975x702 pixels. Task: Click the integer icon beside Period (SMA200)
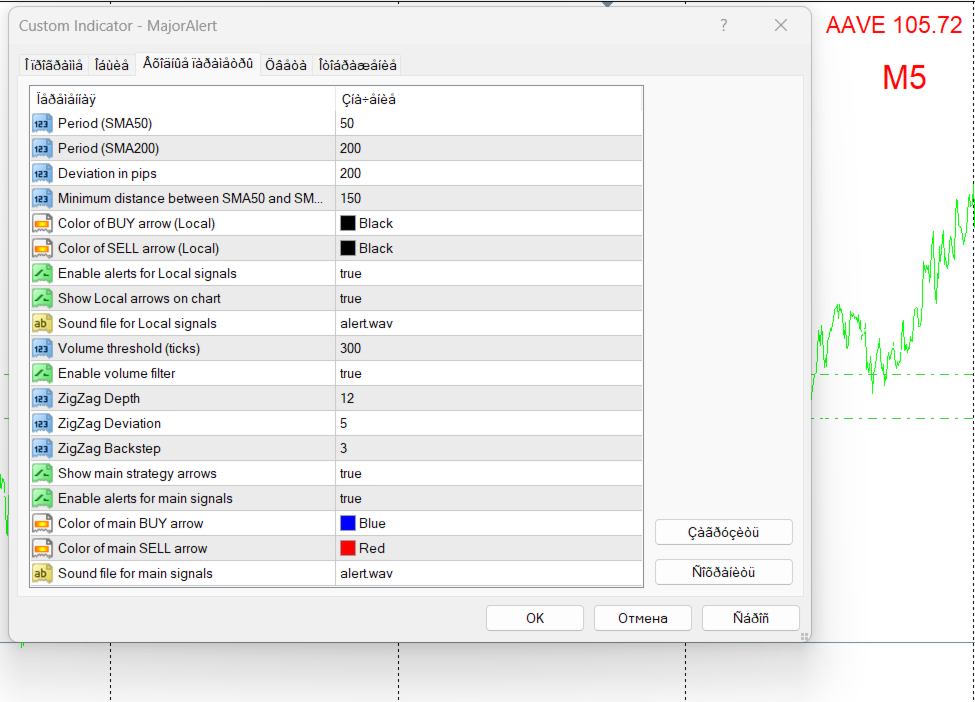point(42,148)
